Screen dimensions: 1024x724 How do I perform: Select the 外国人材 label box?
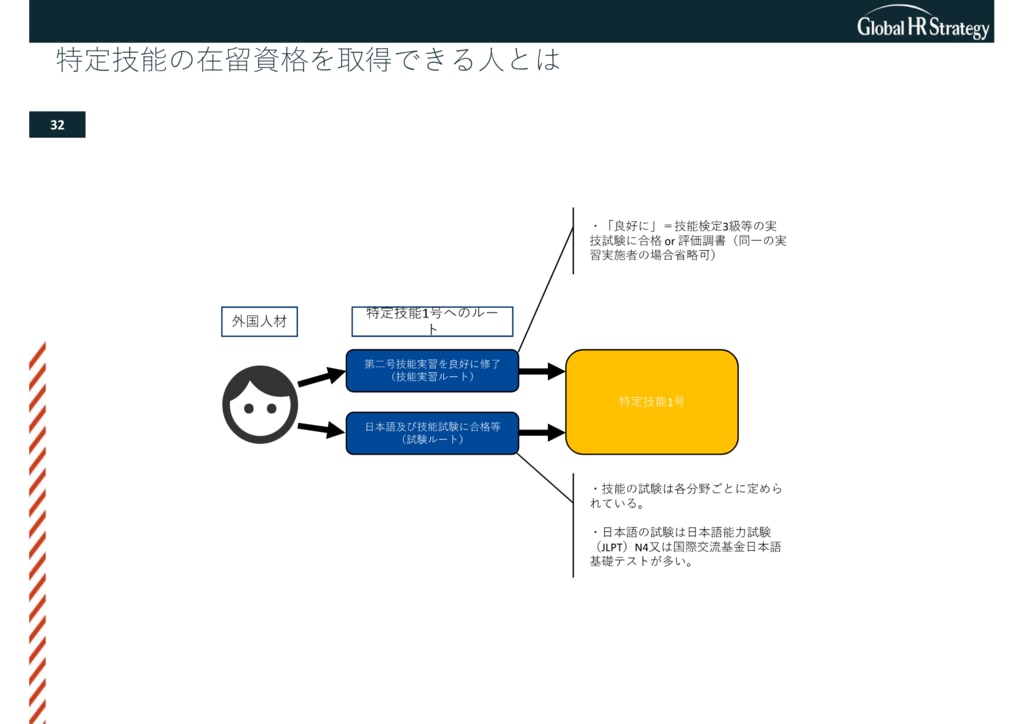259,321
